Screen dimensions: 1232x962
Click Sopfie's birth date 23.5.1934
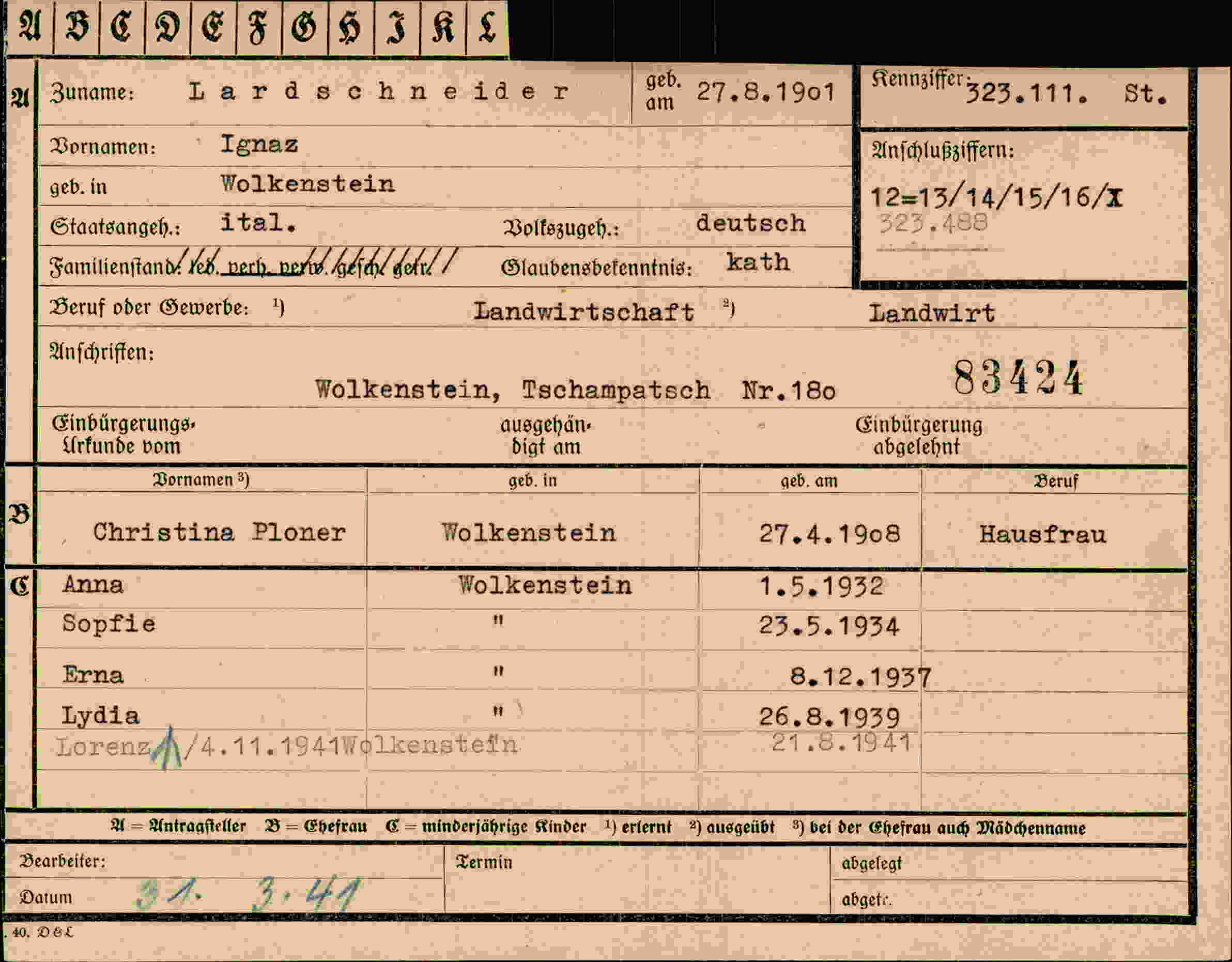(x=829, y=627)
